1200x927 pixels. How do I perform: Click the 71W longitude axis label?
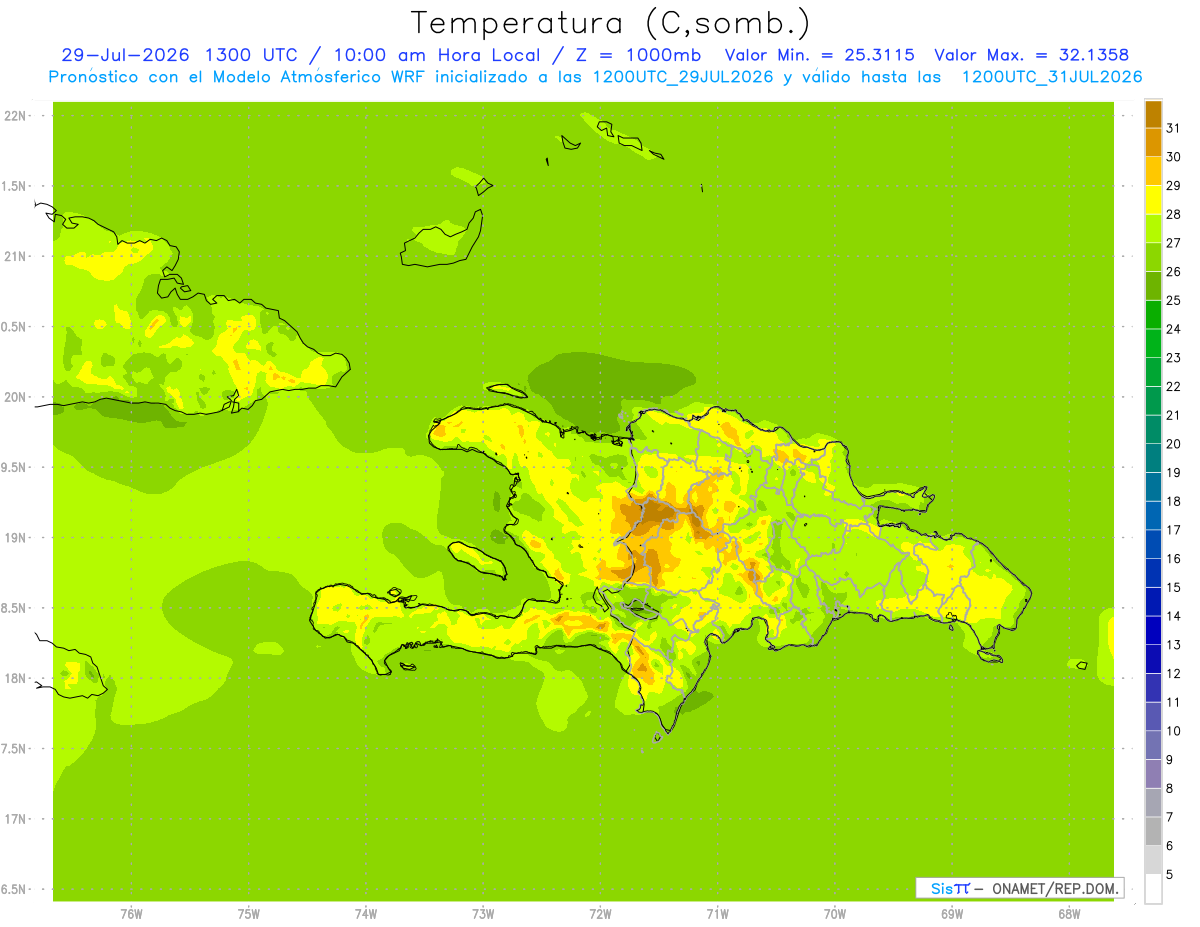pyautogui.click(x=717, y=914)
